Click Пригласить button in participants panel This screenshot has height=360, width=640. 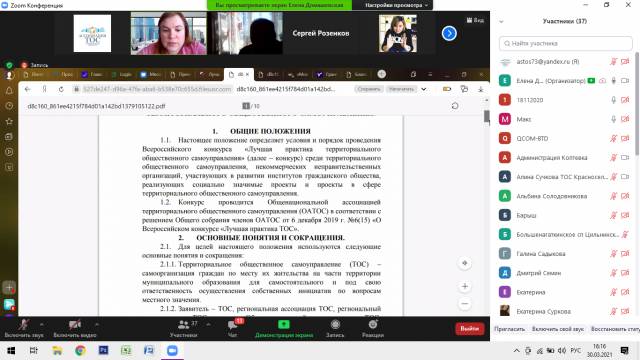(509, 329)
